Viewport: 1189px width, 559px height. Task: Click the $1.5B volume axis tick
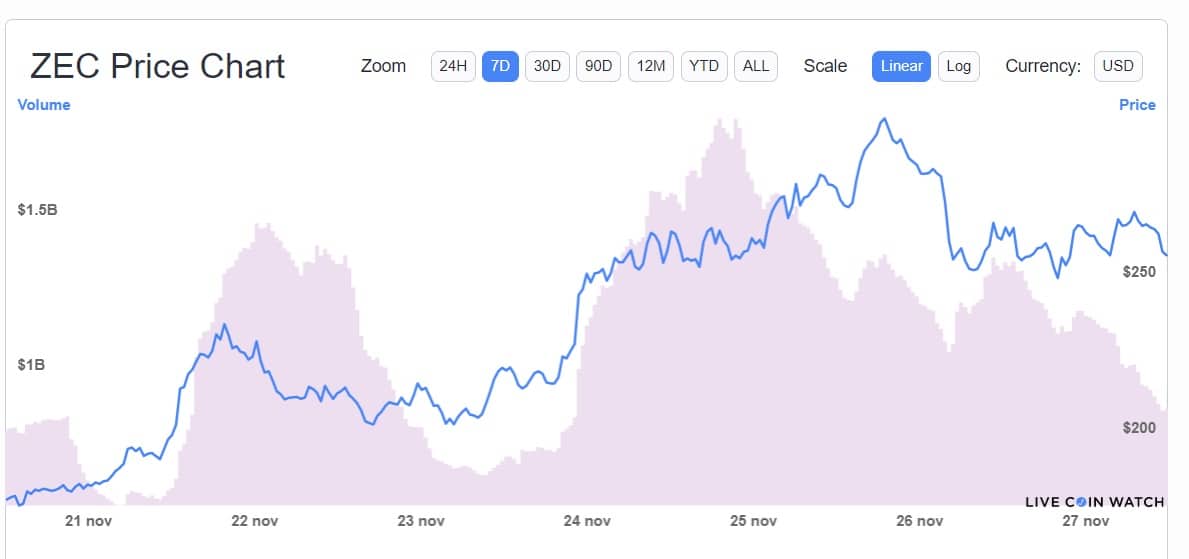pyautogui.click(x=37, y=210)
